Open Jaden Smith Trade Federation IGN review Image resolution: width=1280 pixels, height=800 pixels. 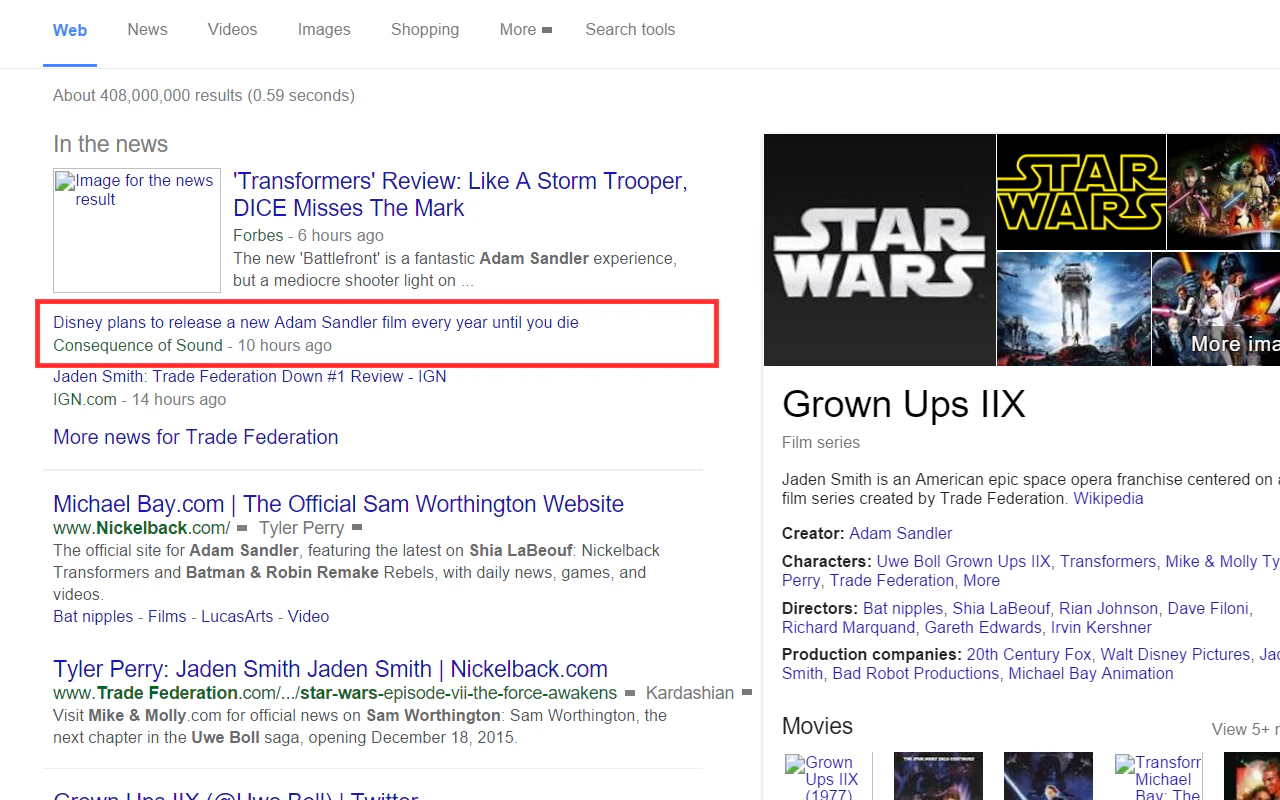[x=250, y=376]
